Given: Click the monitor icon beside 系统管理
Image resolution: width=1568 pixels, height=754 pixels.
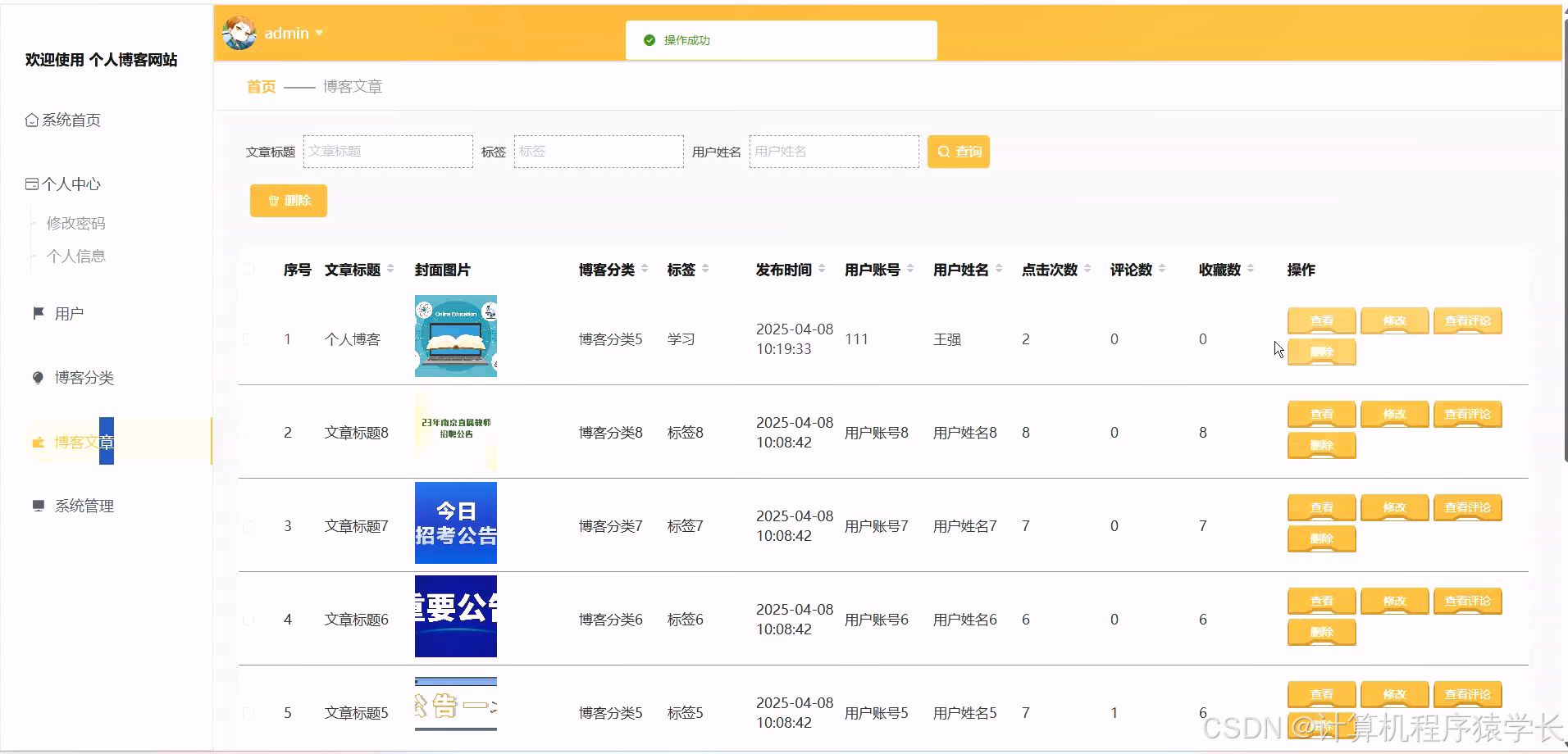Looking at the screenshot, I should (x=38, y=506).
